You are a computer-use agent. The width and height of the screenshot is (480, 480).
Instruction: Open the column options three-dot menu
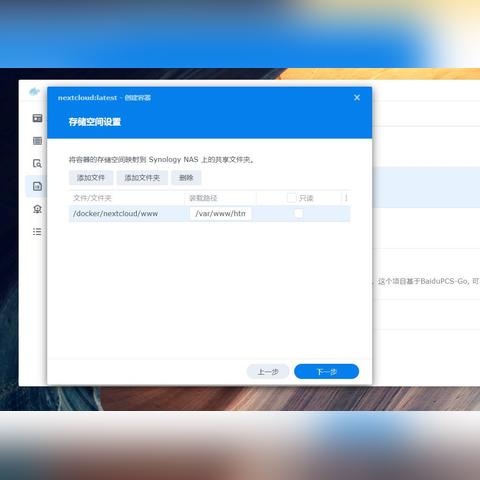tap(346, 198)
